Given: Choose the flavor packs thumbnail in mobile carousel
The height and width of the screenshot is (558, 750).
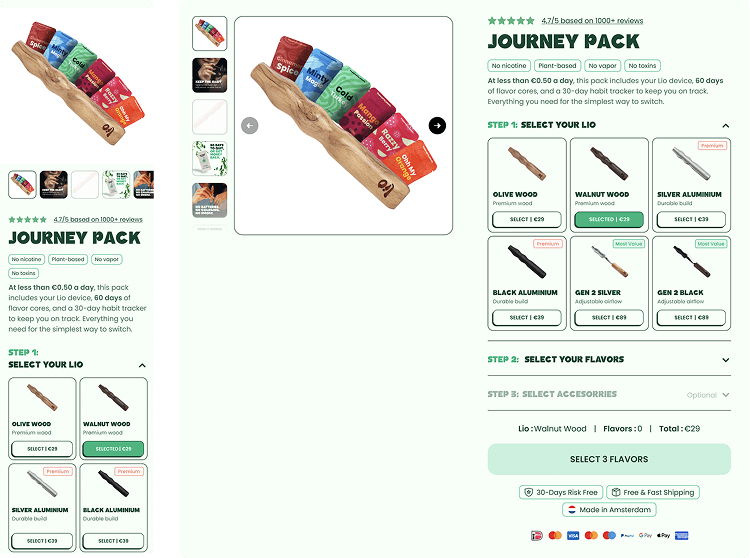Looking at the screenshot, I should point(22,185).
